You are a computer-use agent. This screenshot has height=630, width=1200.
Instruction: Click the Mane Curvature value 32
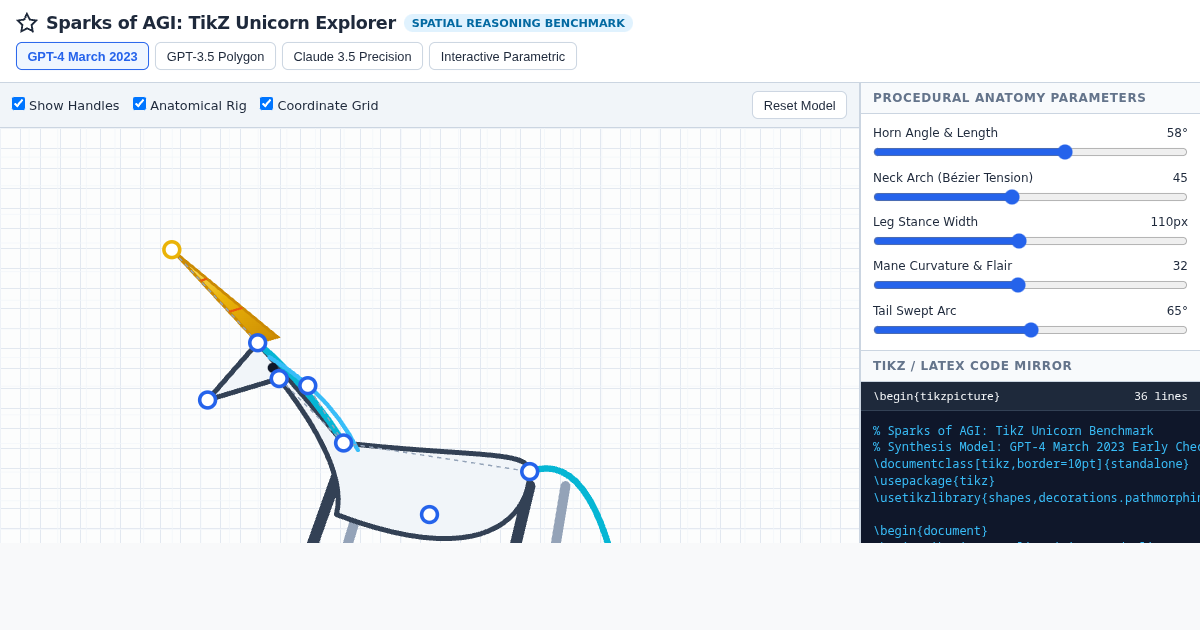[x=1180, y=266]
